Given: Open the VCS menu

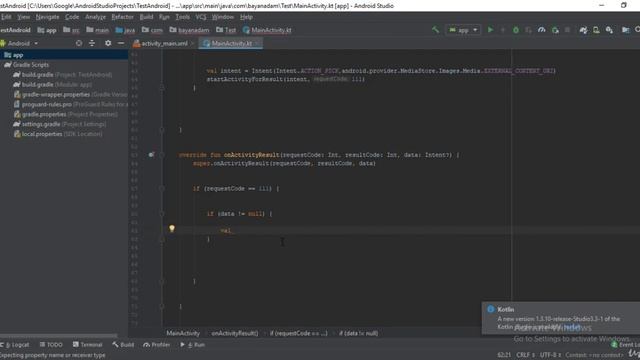Looking at the screenshot, I should point(201,17).
